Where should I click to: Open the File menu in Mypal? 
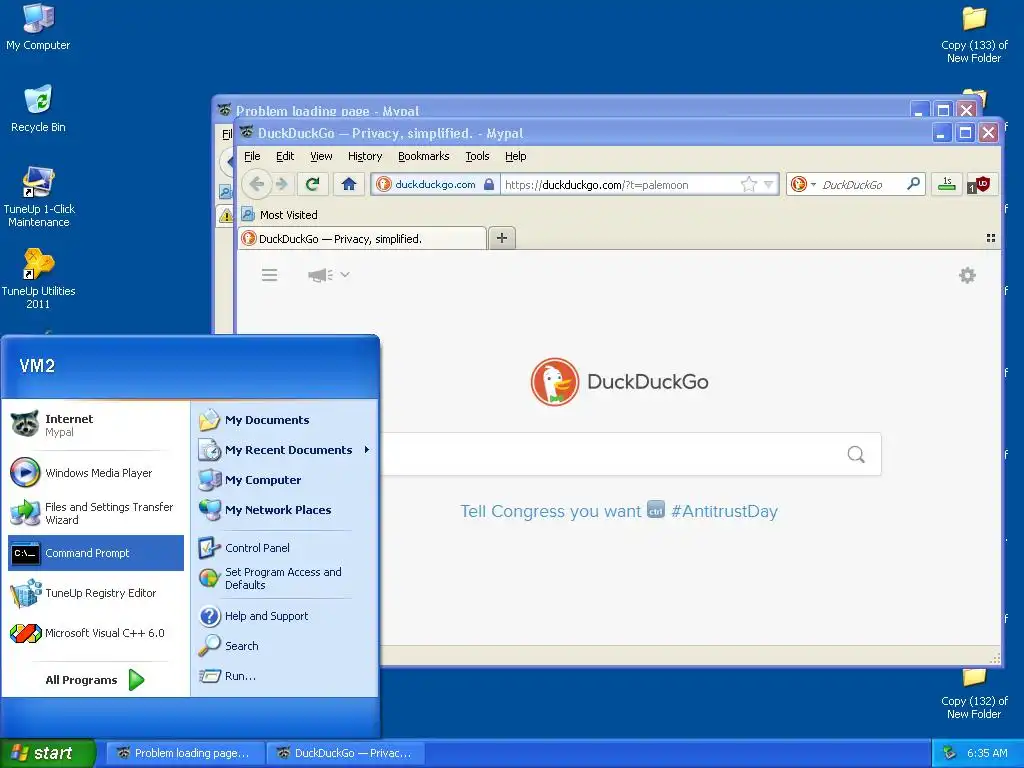(x=252, y=156)
